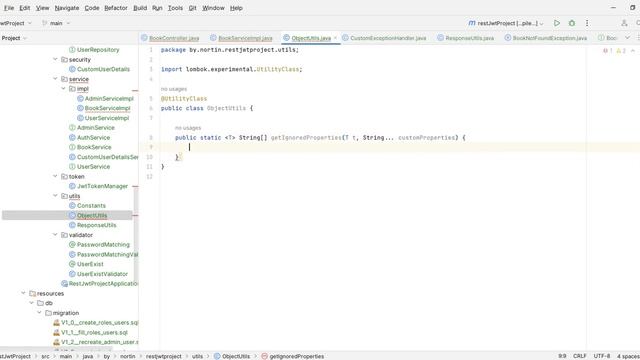640x360 pixels.
Task: Close the ObjectUtils.java tab
Action: coord(335,38)
